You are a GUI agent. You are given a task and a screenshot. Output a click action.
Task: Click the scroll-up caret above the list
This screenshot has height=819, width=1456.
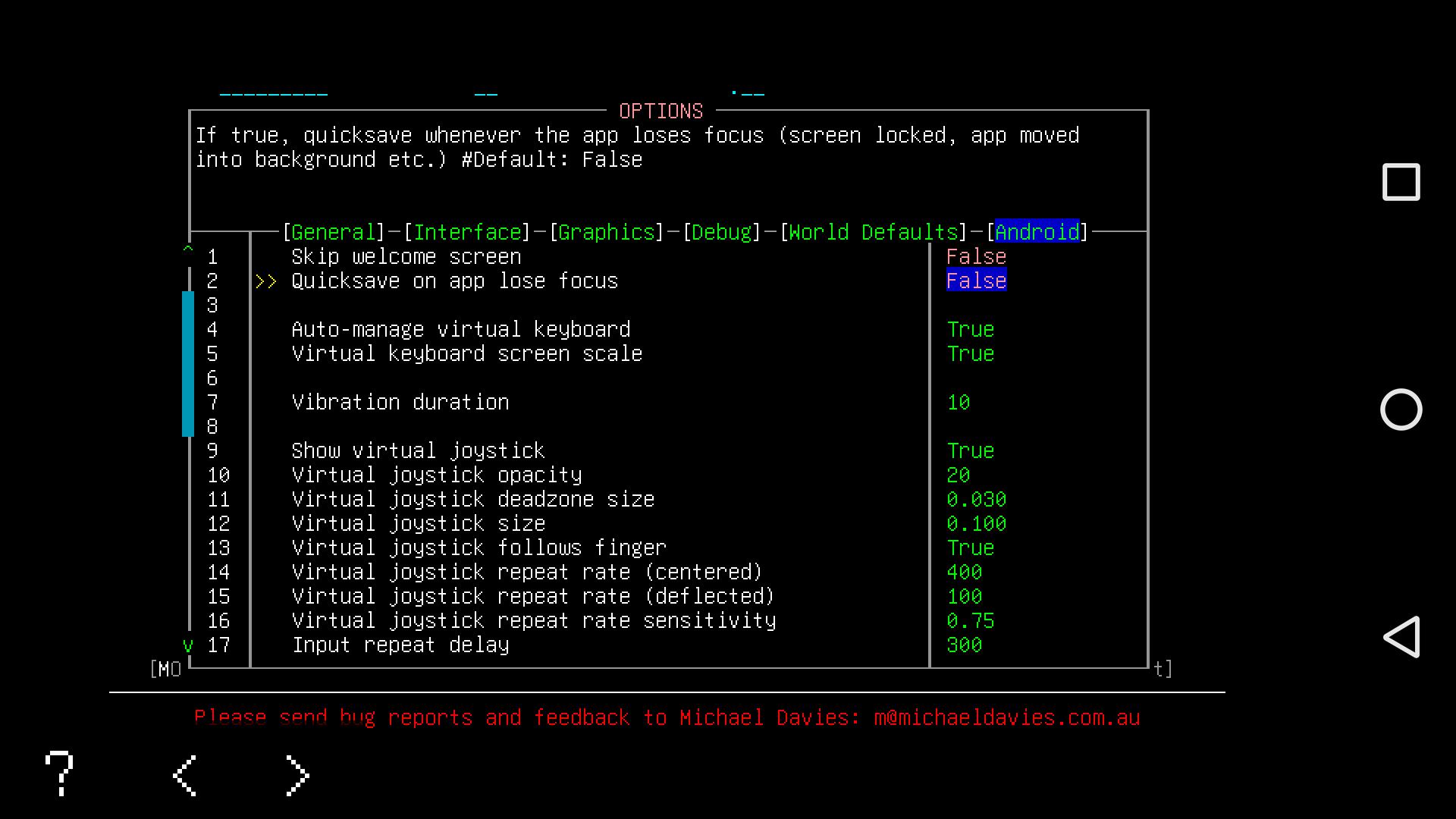(x=188, y=248)
